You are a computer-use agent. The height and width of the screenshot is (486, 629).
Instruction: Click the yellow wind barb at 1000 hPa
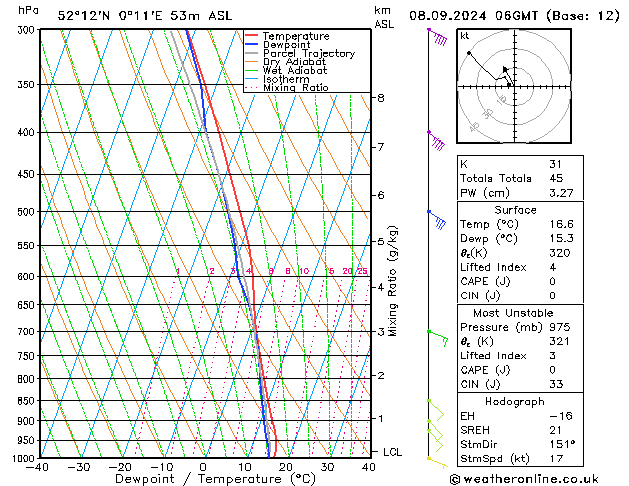coord(437,462)
